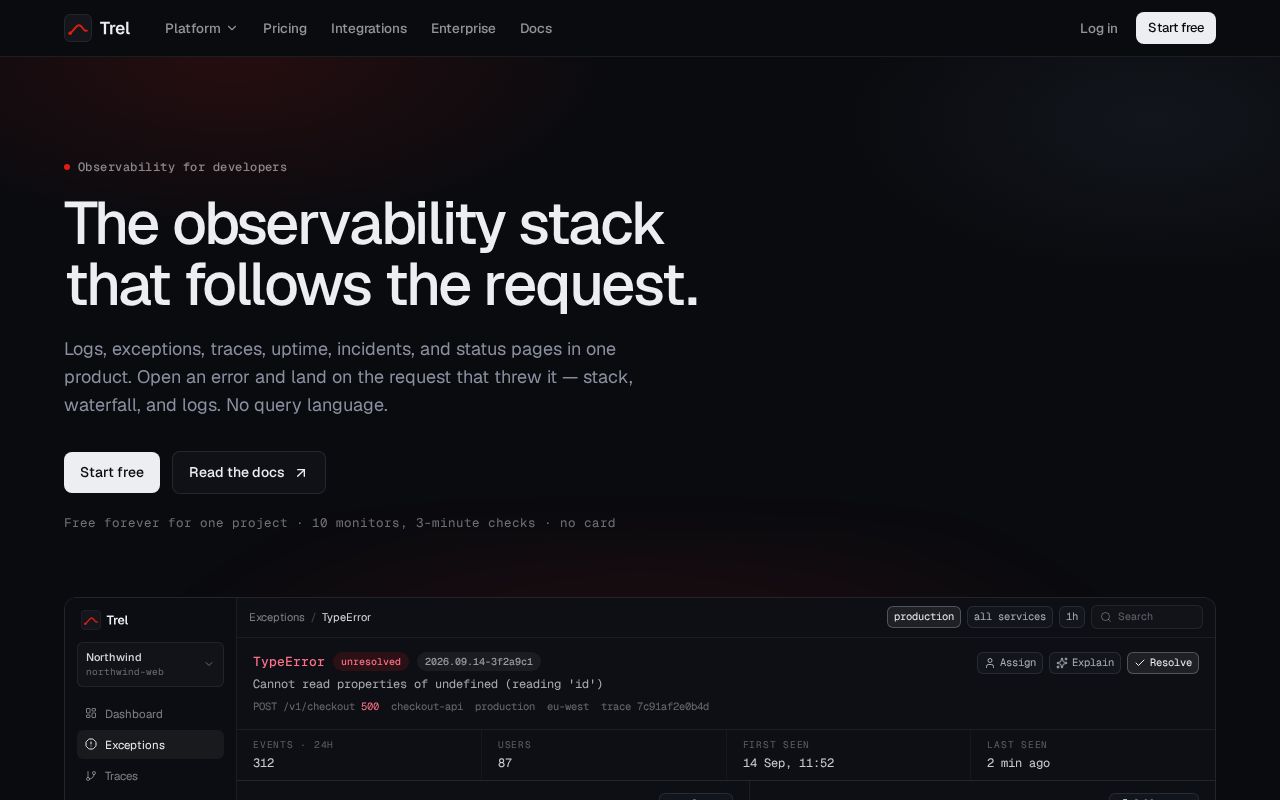Open Enterprise in the top navigation
The width and height of the screenshot is (1280, 800).
463,28
